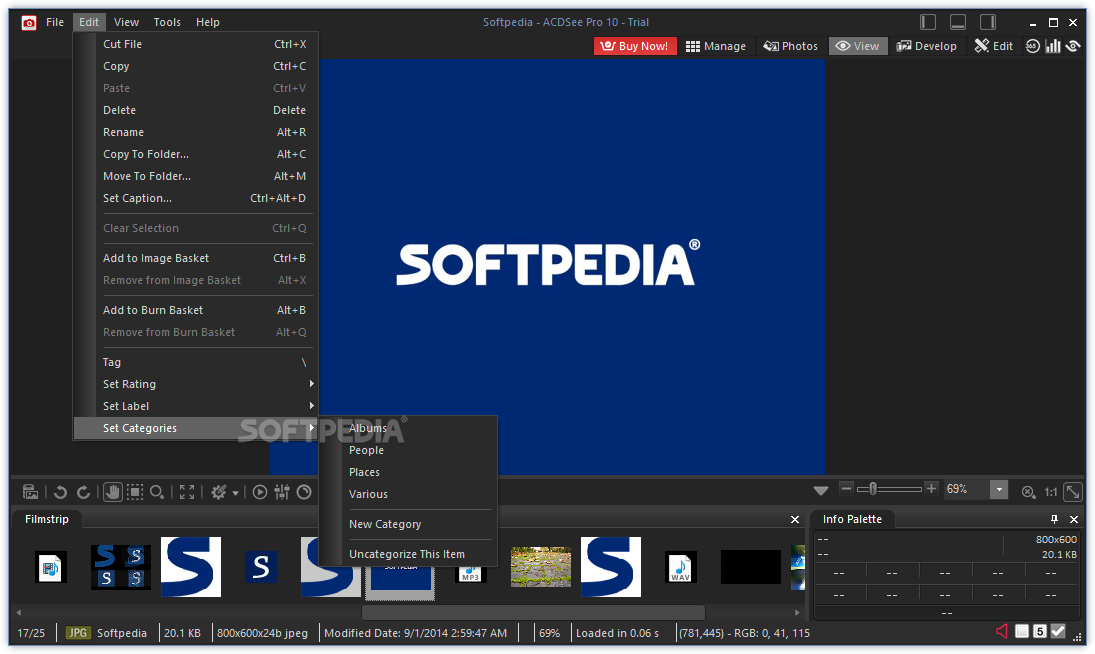
Task: Zoom out with the minus button
Action: pyautogui.click(x=846, y=488)
